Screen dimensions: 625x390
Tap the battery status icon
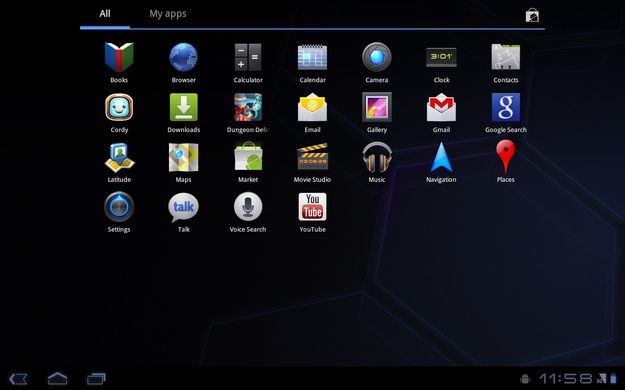(x=613, y=378)
